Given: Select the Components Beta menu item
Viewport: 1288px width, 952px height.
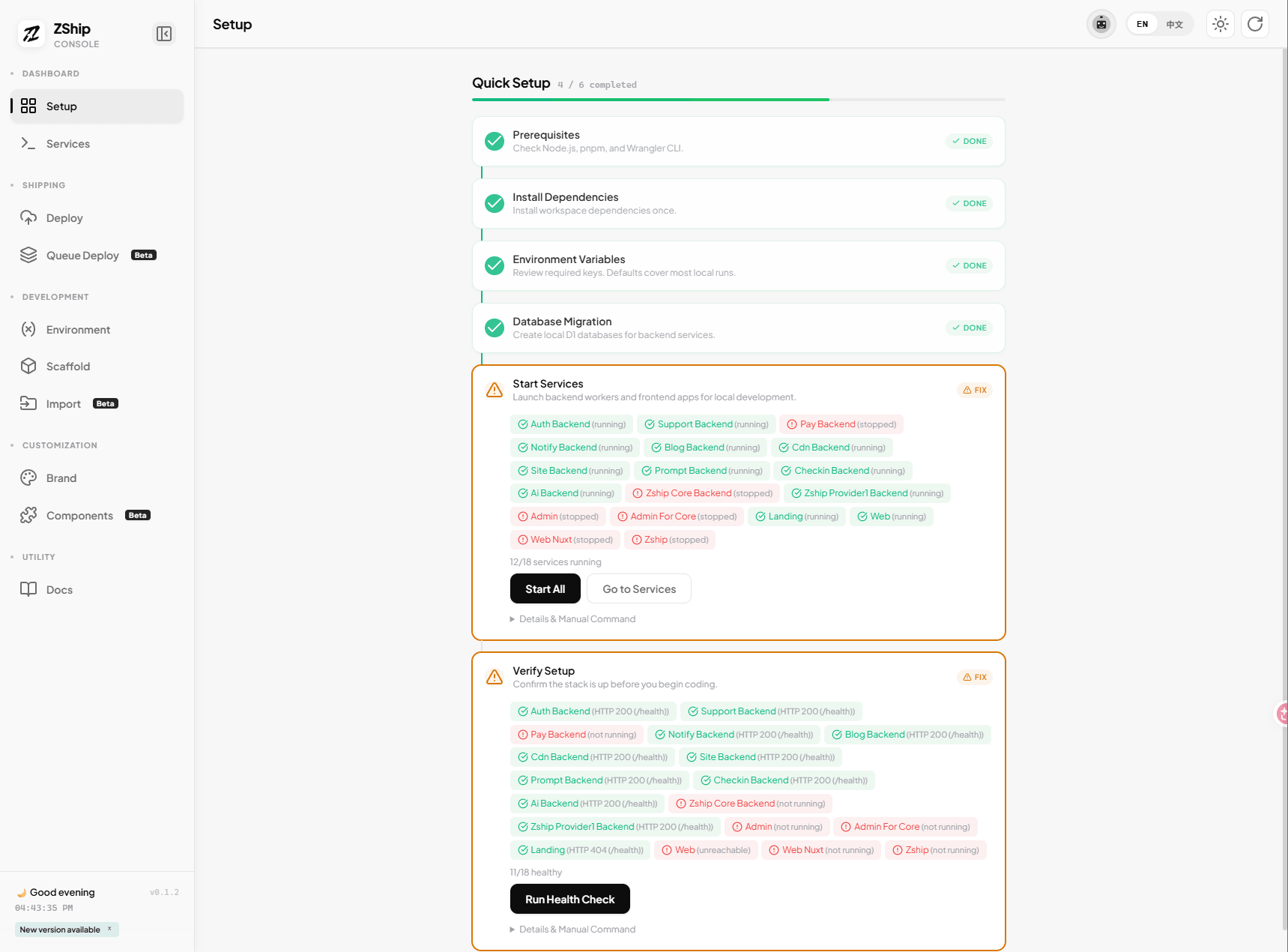Looking at the screenshot, I should click(x=79, y=515).
